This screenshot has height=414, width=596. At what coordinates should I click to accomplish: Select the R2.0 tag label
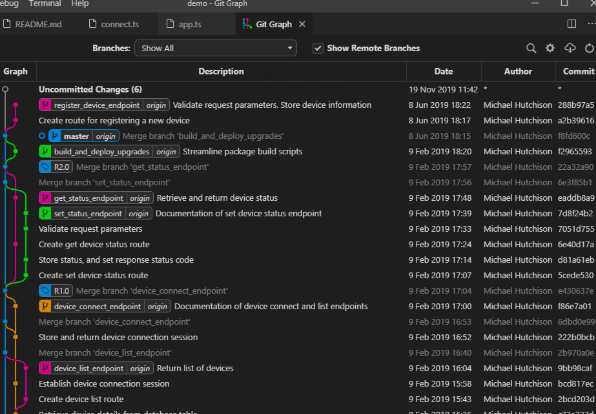point(55,167)
